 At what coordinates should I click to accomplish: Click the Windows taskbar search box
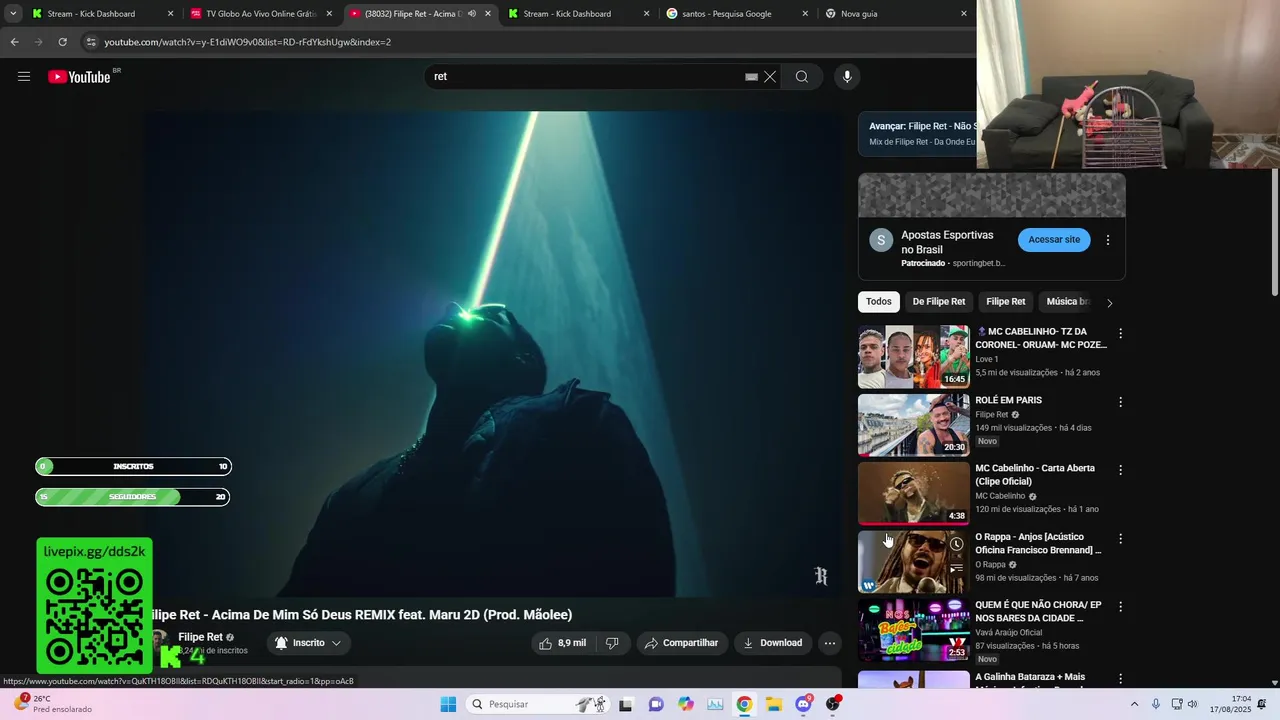click(538, 704)
